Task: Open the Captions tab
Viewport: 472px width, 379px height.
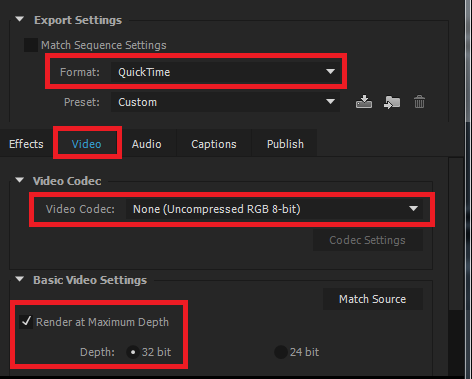Action: (x=214, y=144)
